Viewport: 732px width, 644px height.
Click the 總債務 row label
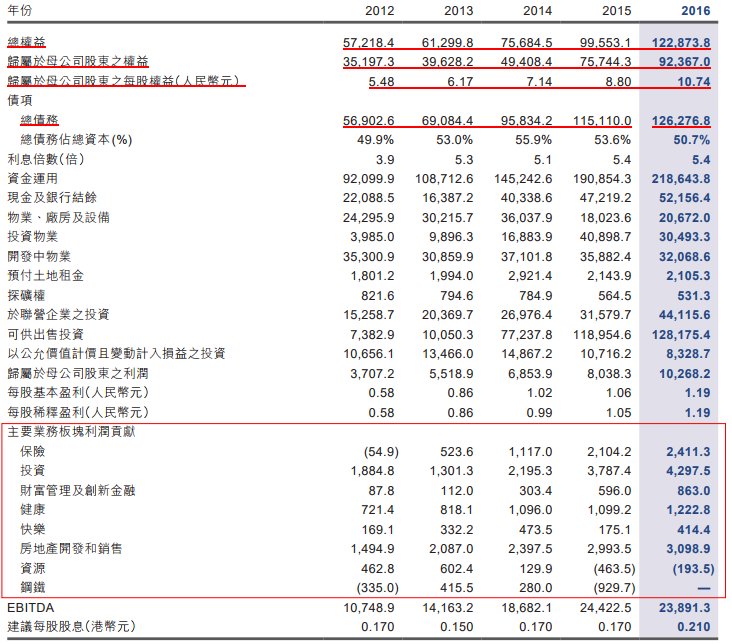click(x=38, y=121)
